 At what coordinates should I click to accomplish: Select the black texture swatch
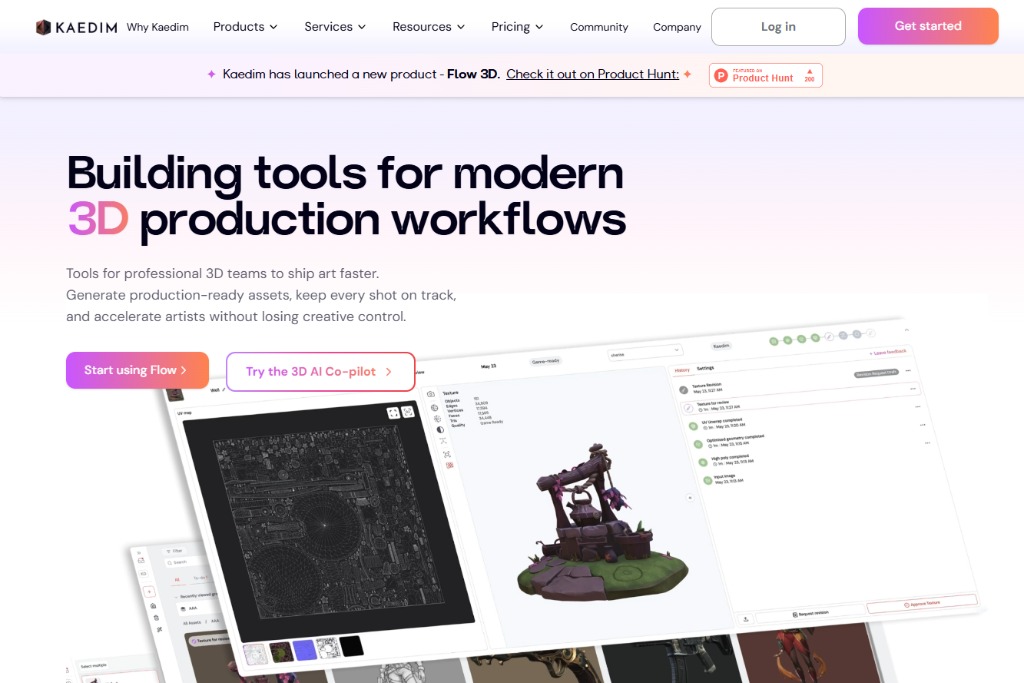pyautogui.click(x=351, y=647)
